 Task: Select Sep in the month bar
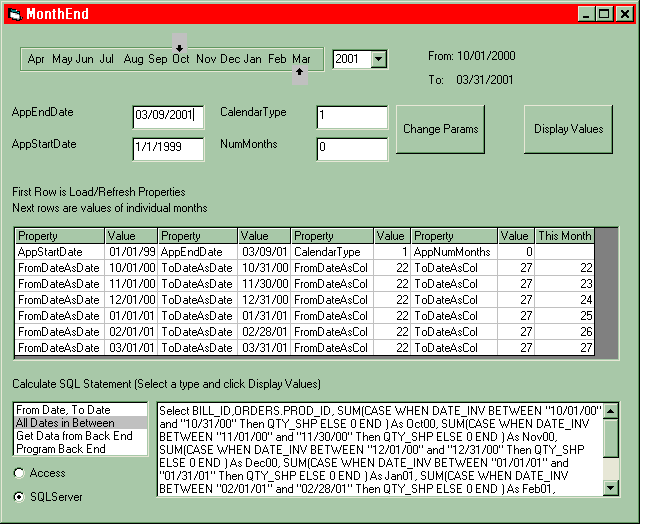pyautogui.click(x=158, y=59)
